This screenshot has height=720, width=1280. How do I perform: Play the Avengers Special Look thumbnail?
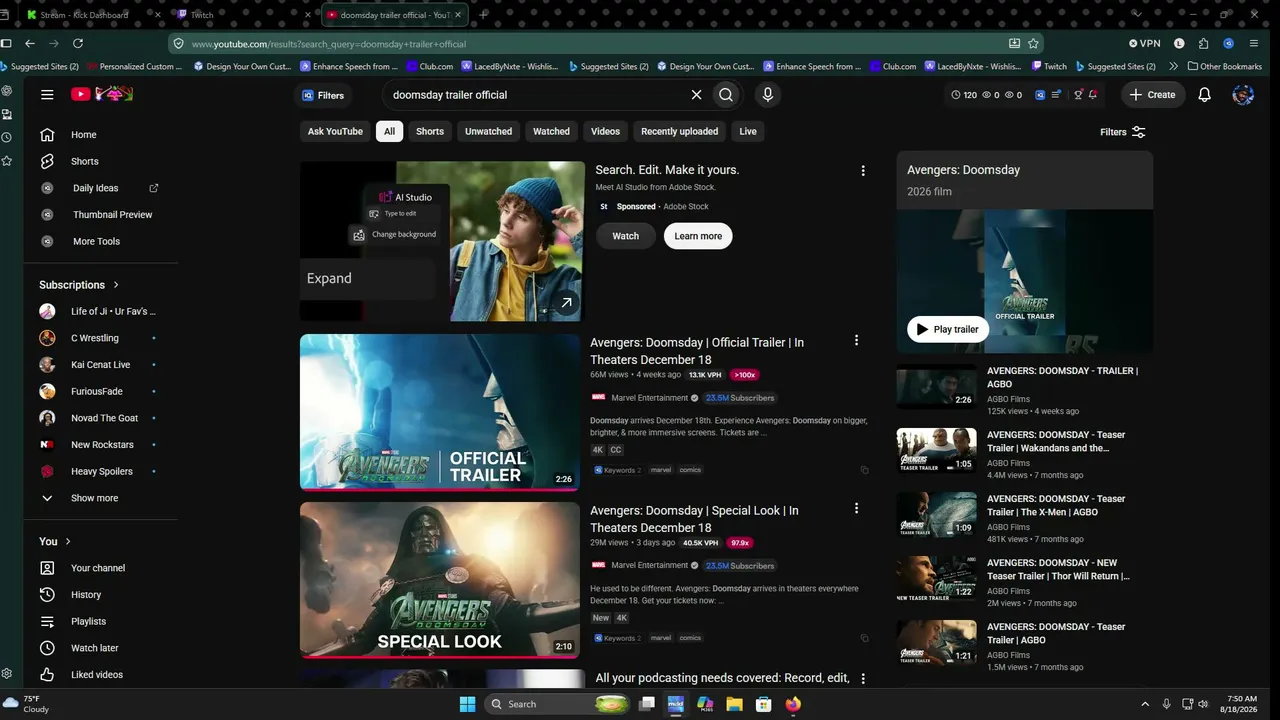pos(440,580)
